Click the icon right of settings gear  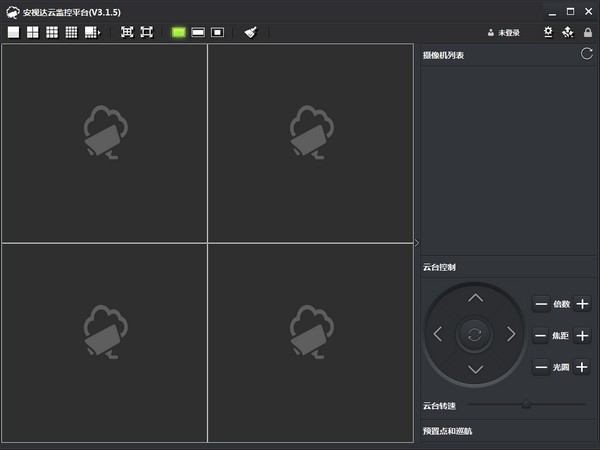(568, 32)
